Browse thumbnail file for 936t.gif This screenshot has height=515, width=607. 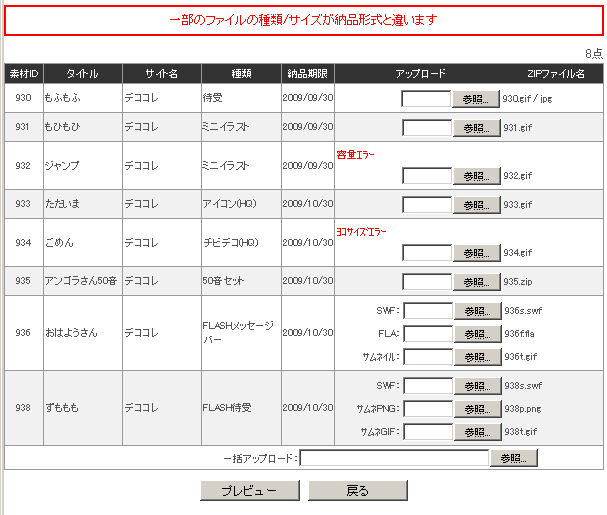point(476,357)
